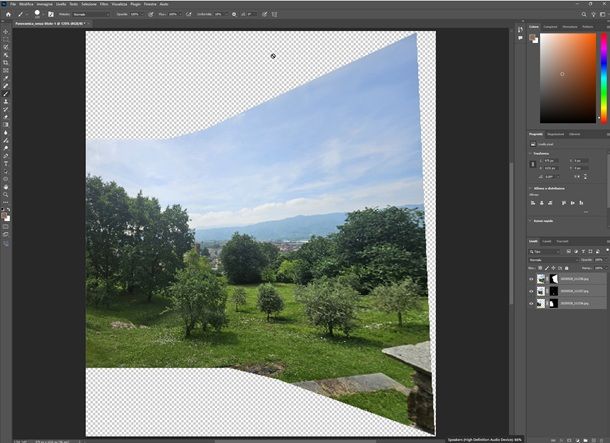Image resolution: width=610 pixels, height=443 pixels.
Task: Open the Metodo blend mode dropdown
Action: click(x=91, y=14)
